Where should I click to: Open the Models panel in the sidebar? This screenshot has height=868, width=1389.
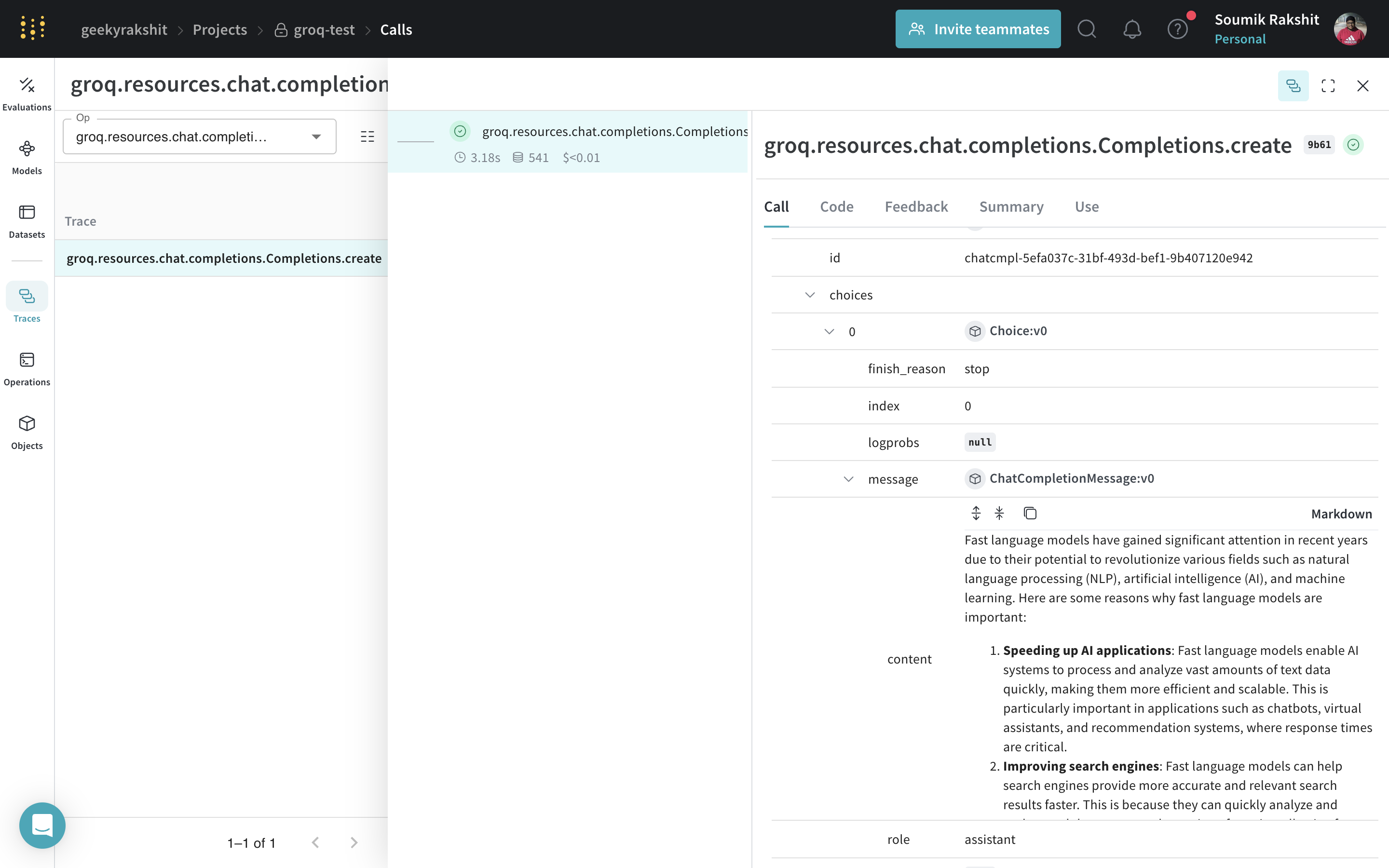[27, 154]
